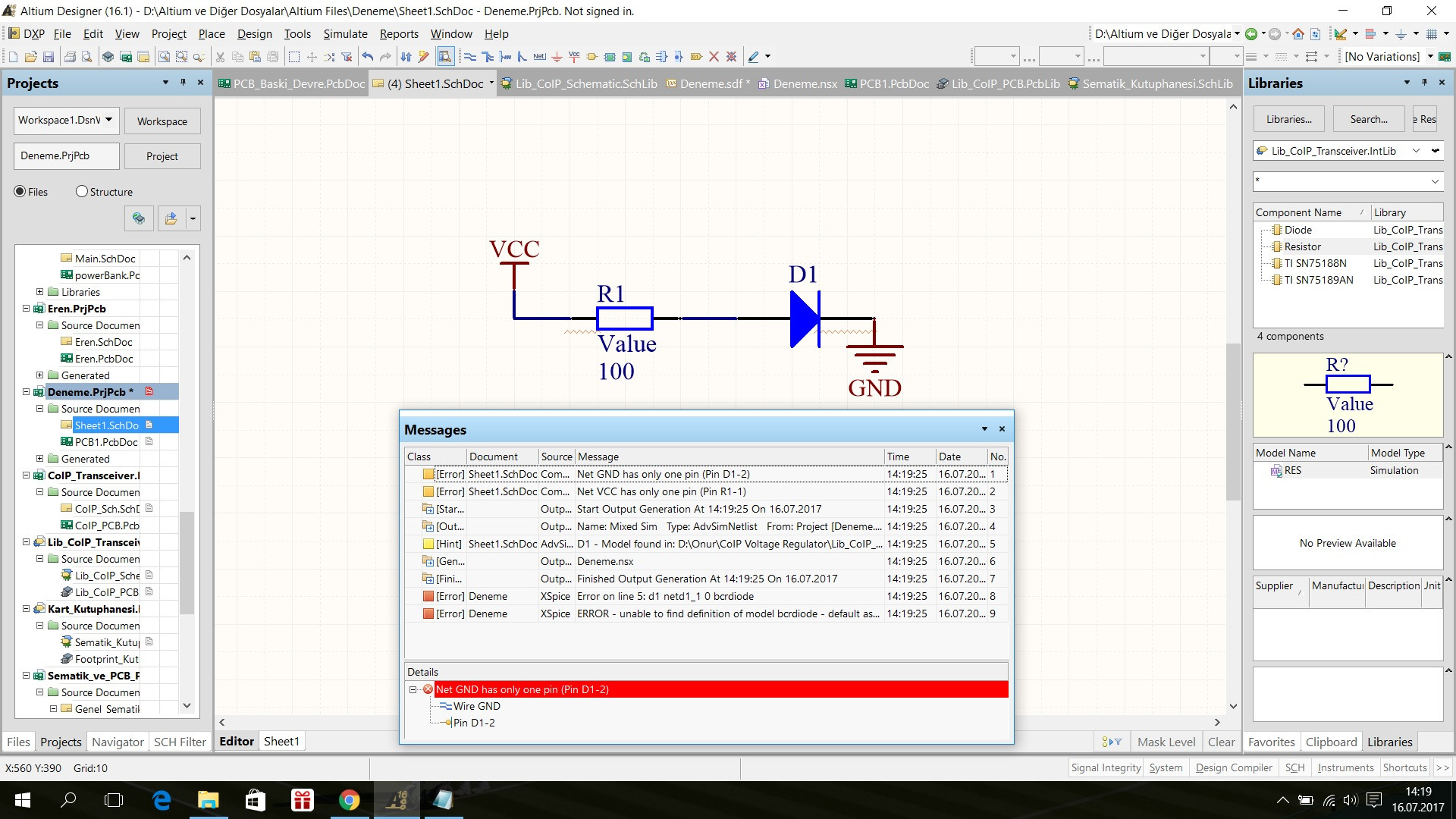Select the GND power port tool
The height and width of the screenshot is (819, 1456).
tap(557, 57)
